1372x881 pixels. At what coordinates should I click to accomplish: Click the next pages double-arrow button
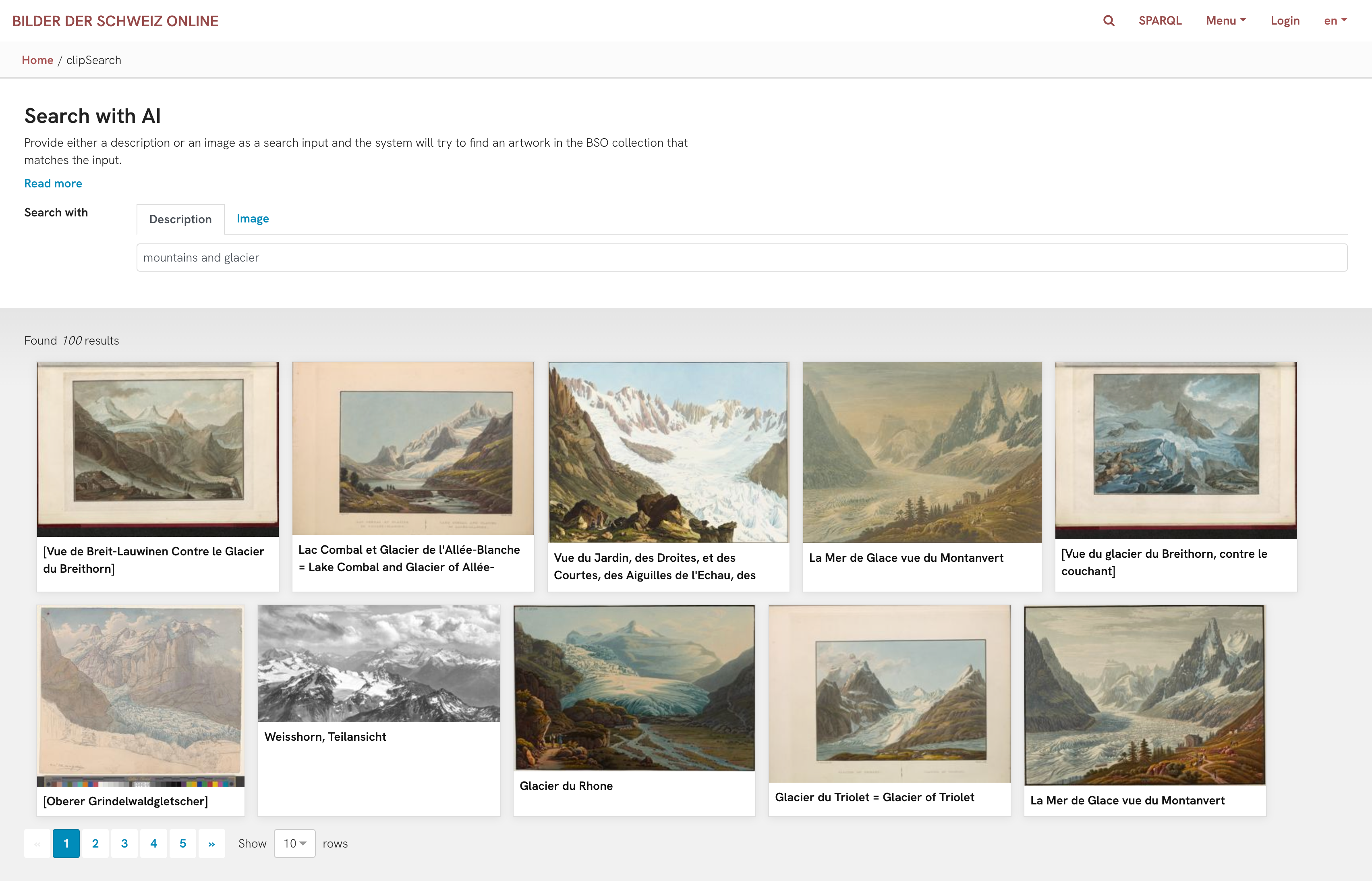(211, 843)
